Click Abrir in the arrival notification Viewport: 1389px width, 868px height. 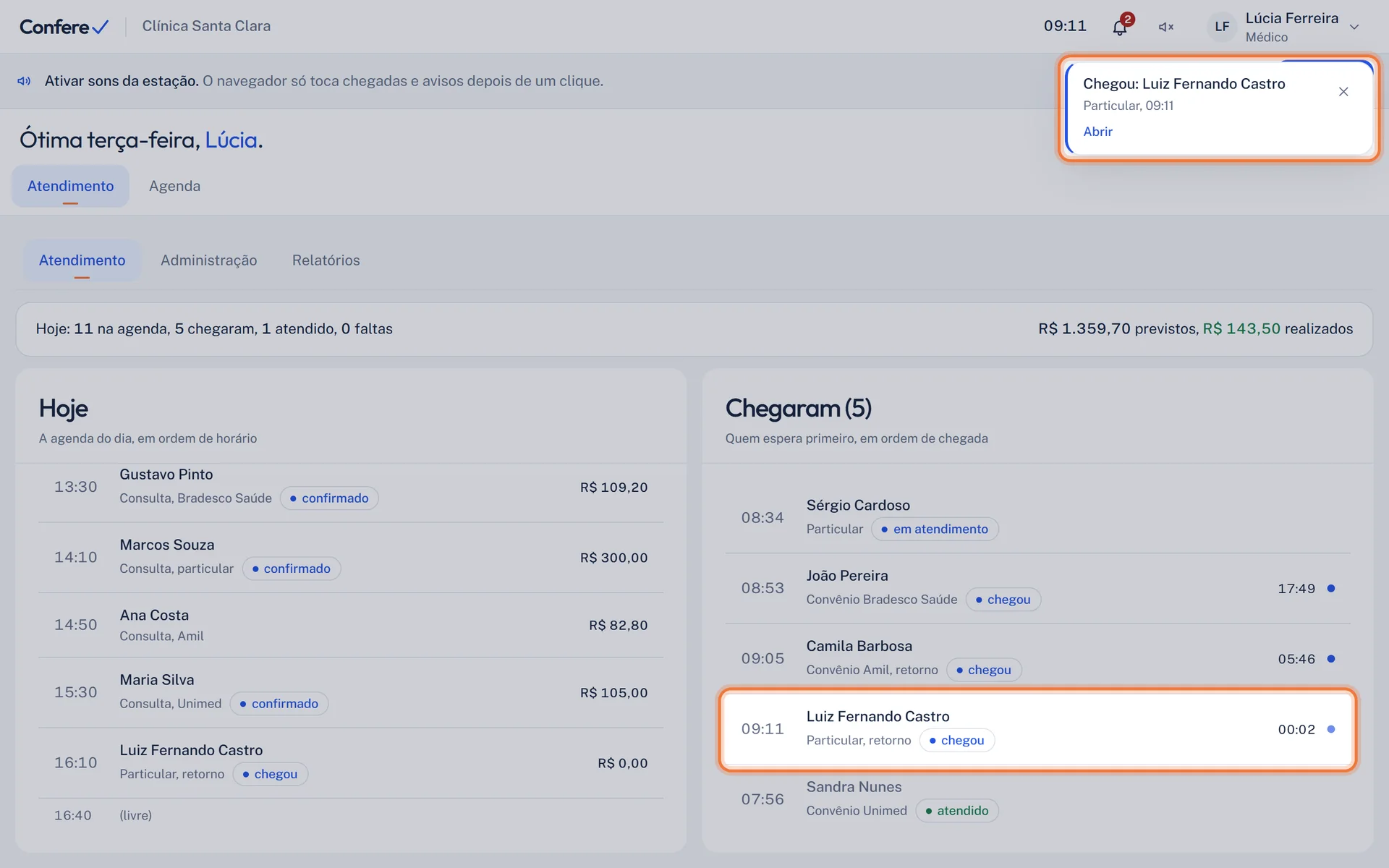coord(1097,132)
